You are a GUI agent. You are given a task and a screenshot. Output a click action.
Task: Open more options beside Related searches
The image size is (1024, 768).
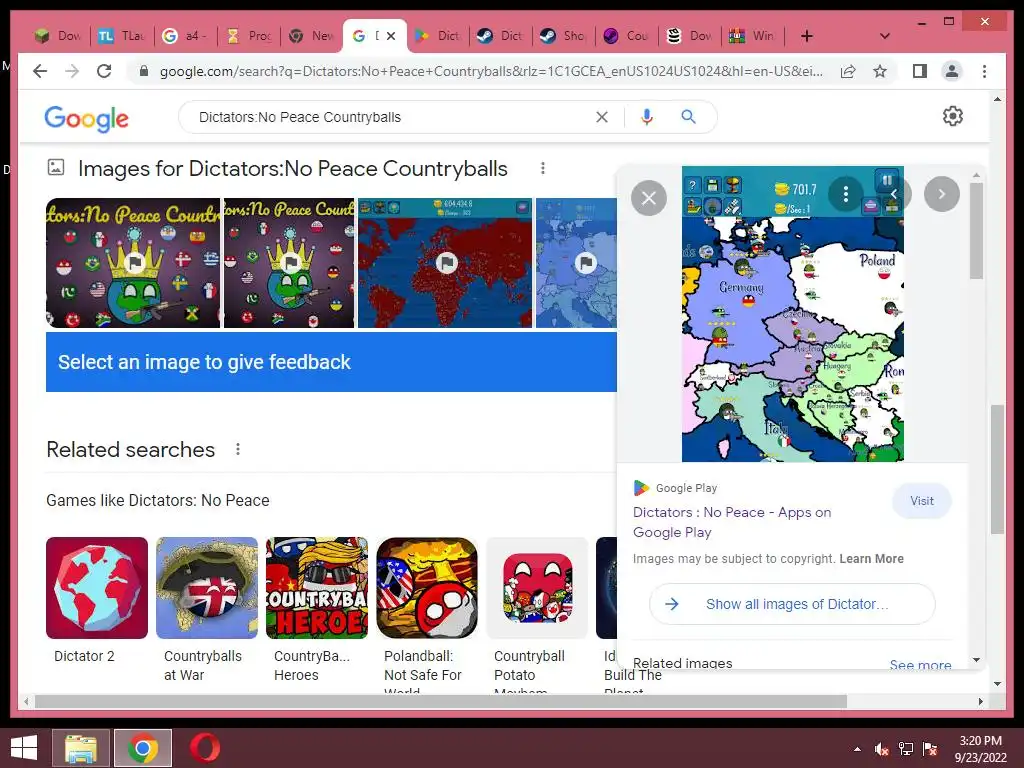click(x=238, y=449)
